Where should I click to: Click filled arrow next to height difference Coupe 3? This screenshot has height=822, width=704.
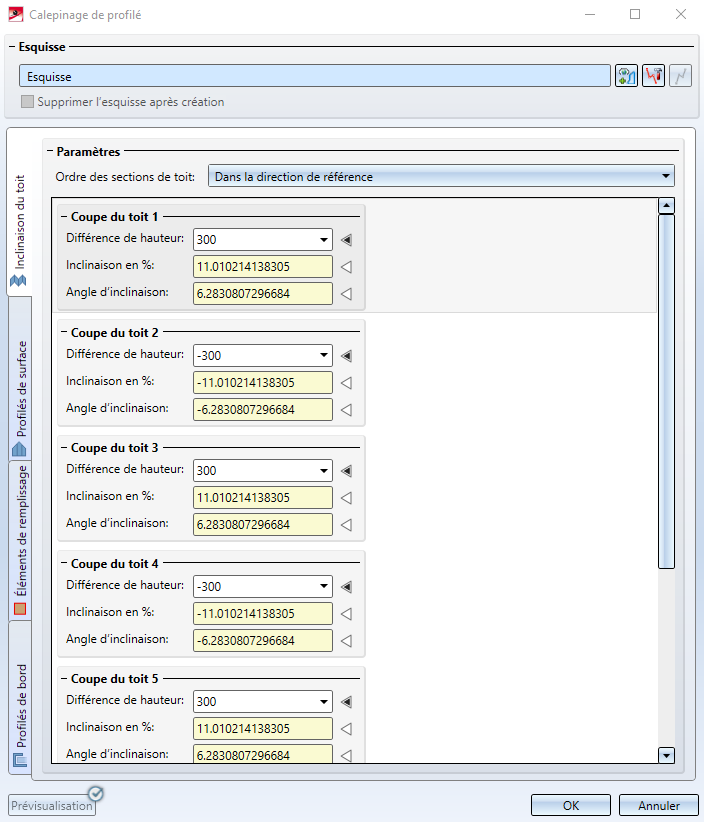coord(346,471)
